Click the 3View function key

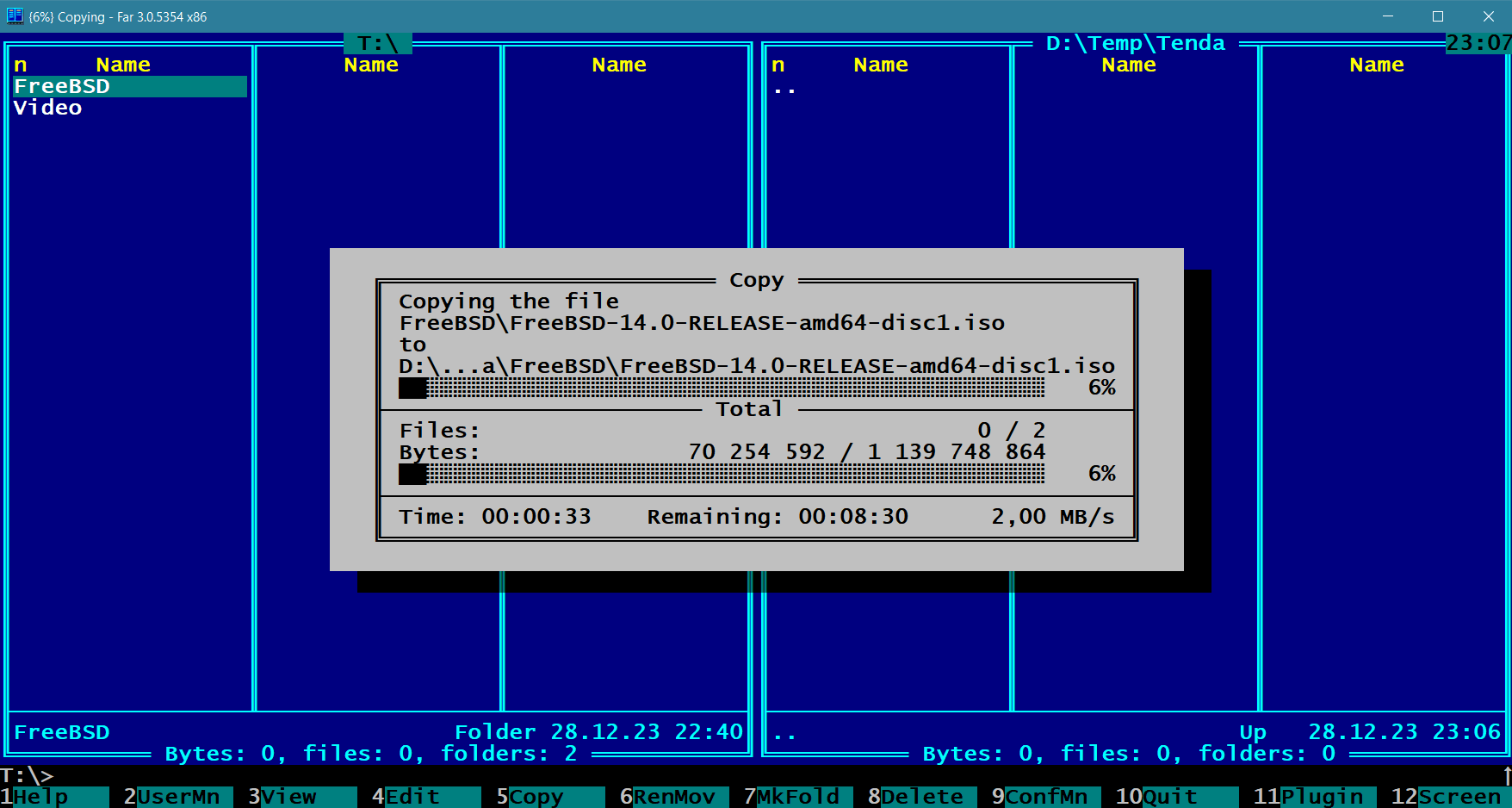[x=302, y=797]
